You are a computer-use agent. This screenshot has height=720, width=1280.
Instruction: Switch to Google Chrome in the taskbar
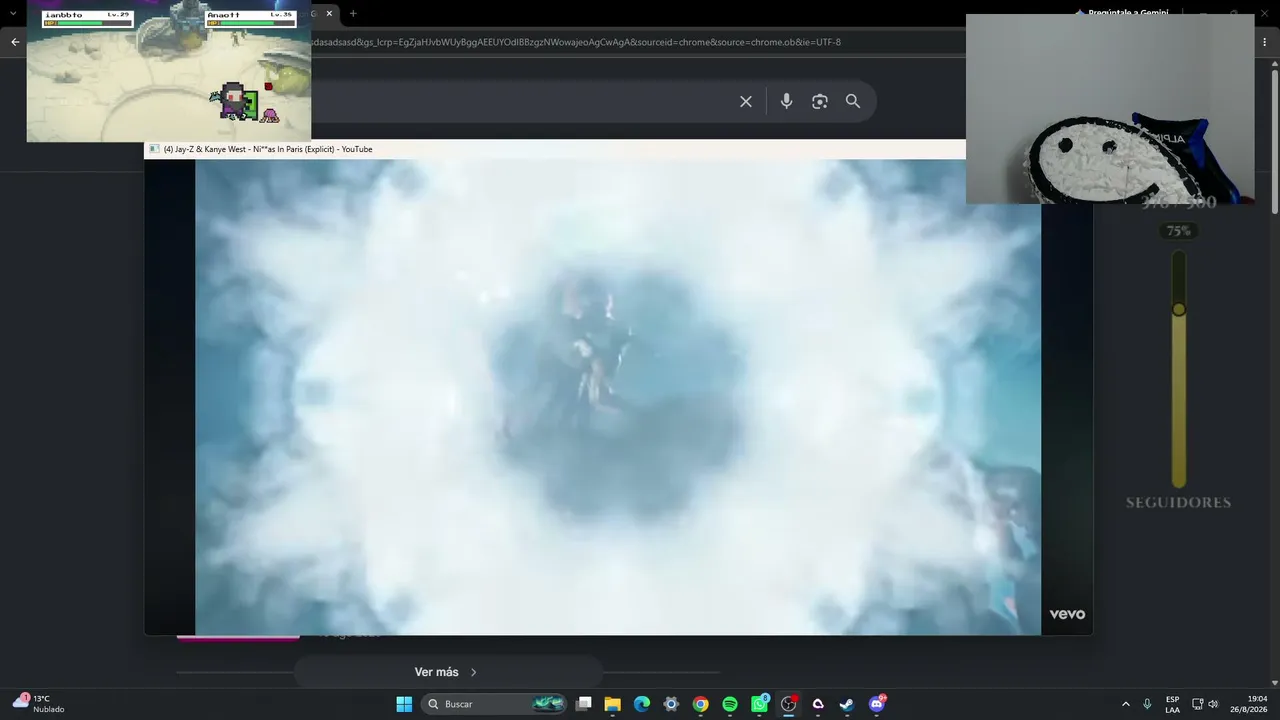[701, 704]
